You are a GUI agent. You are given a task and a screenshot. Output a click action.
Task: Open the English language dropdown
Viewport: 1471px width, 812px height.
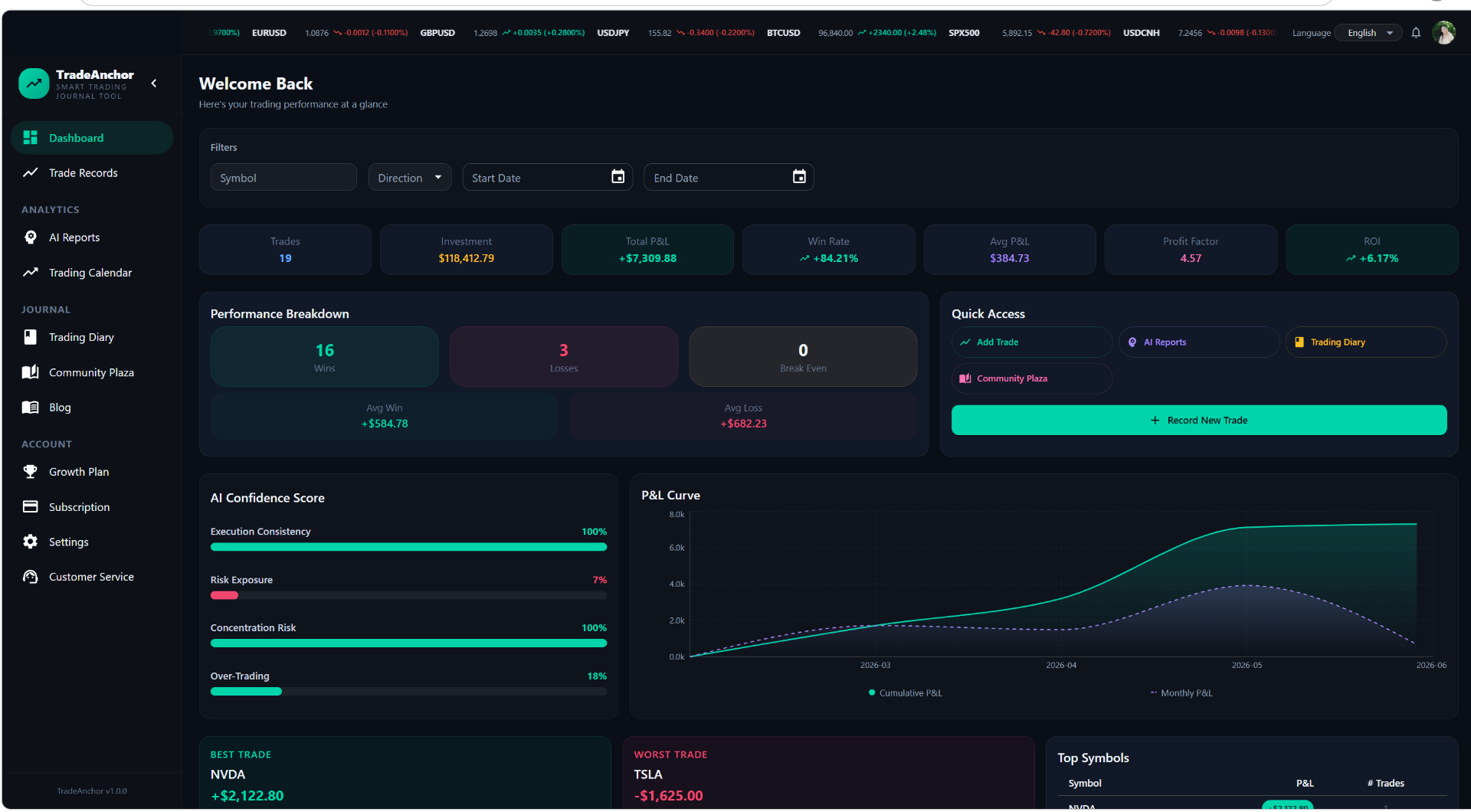coord(1368,33)
